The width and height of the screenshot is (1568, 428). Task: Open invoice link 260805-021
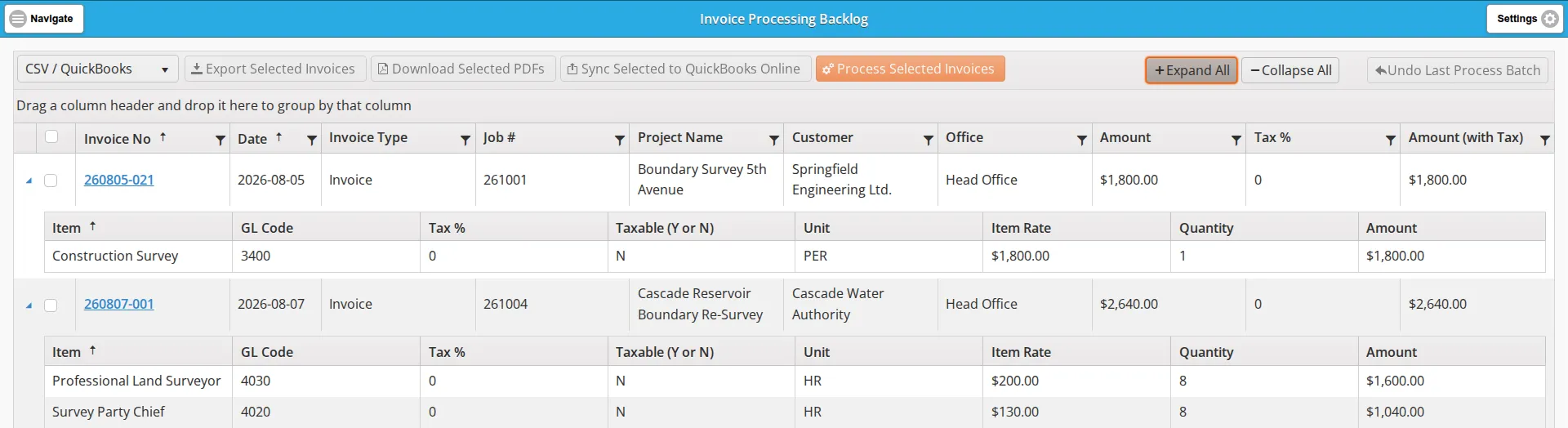(118, 180)
